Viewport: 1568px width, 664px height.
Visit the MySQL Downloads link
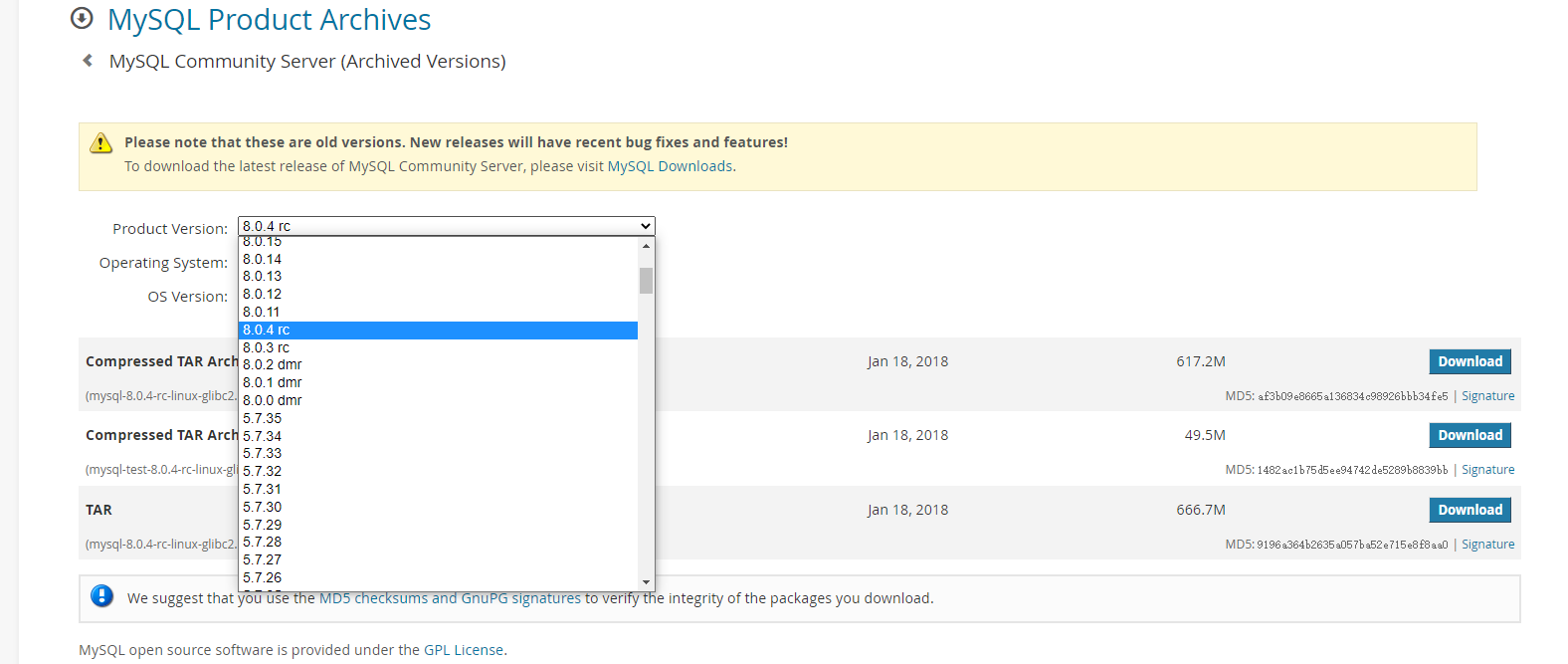pyautogui.click(x=670, y=166)
